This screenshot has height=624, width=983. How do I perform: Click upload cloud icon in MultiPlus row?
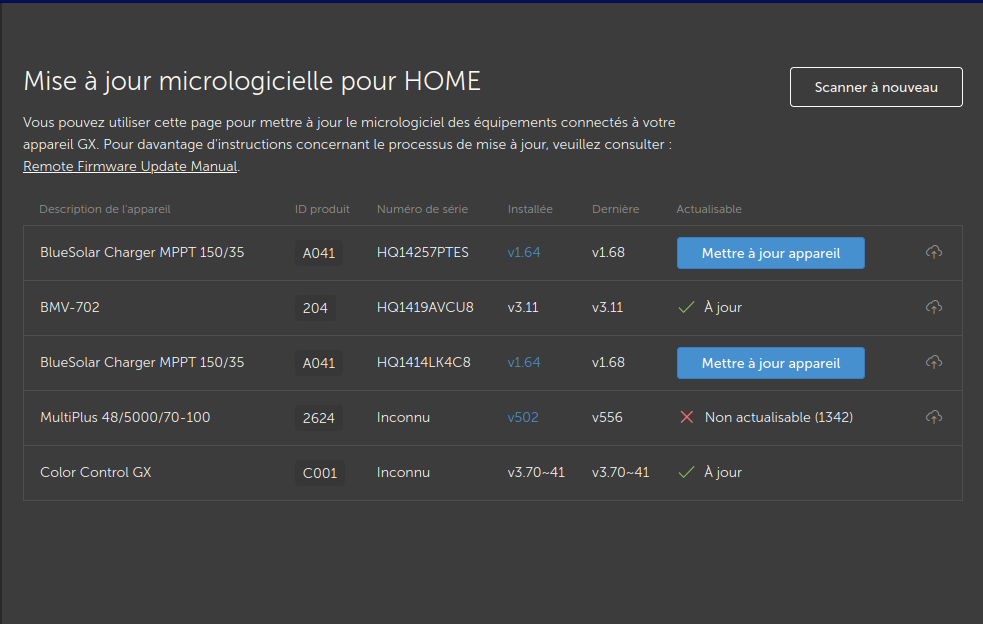933,417
